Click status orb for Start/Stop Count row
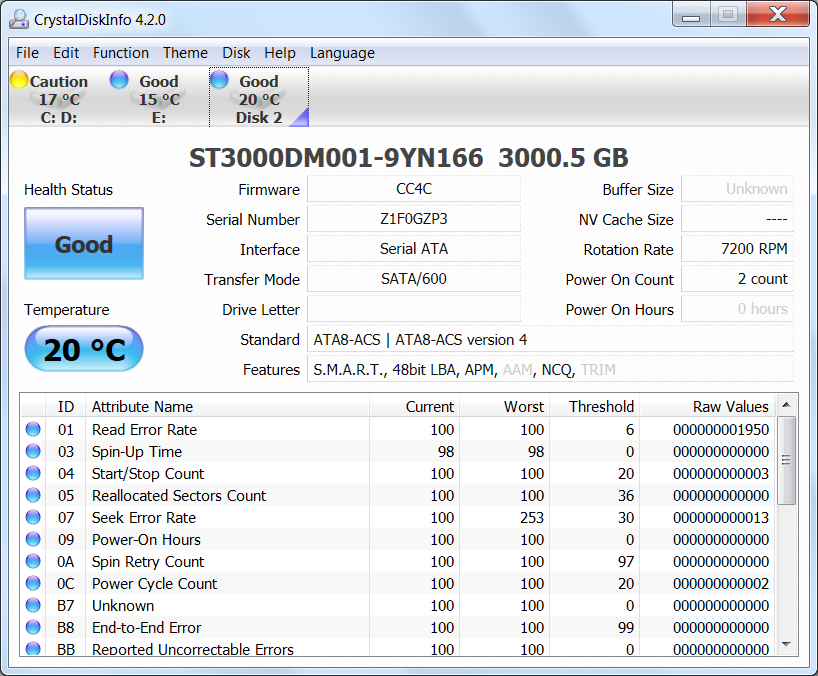 pos(33,473)
